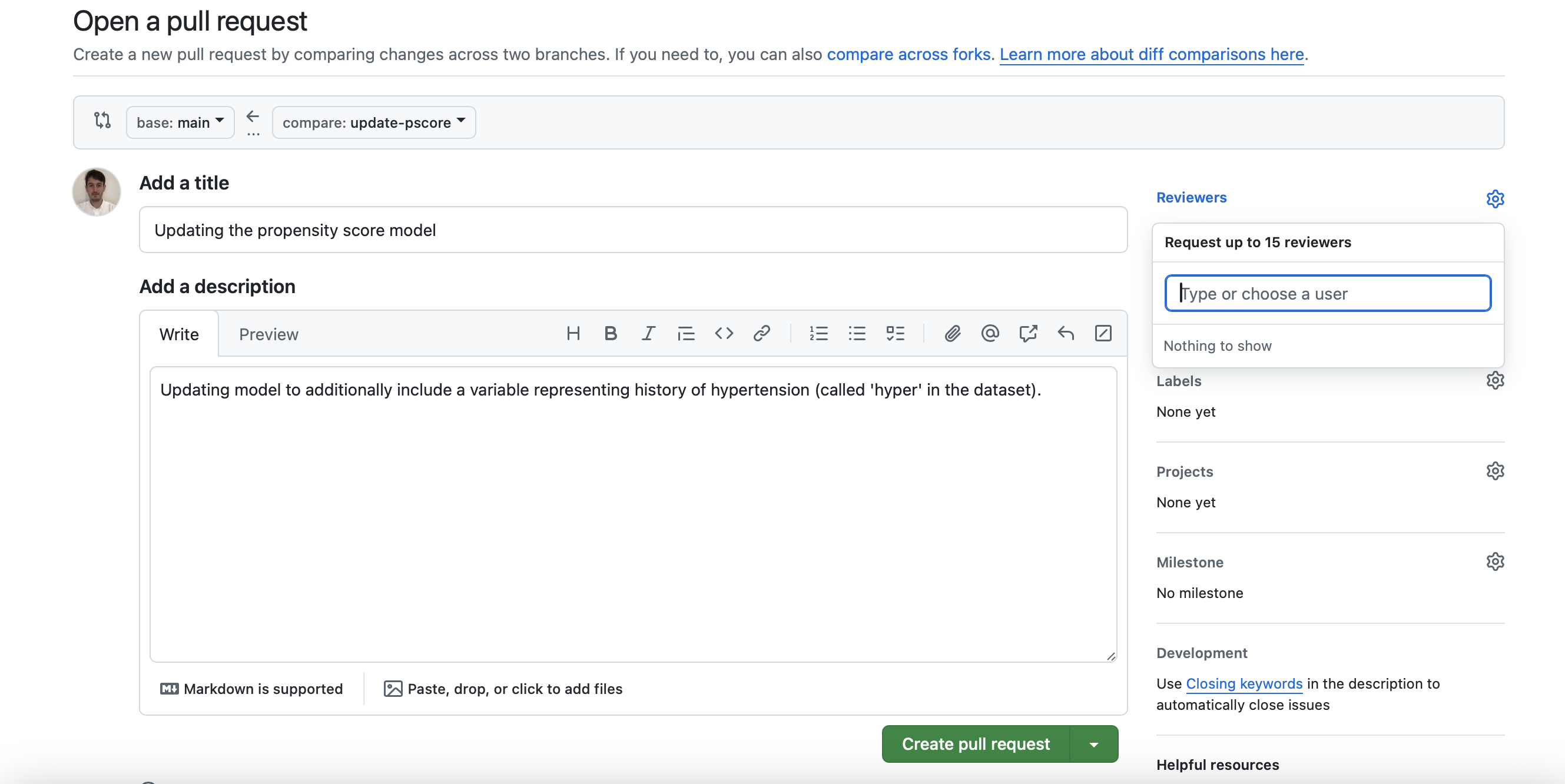
Task: Open the compare across forks link
Action: click(x=909, y=55)
